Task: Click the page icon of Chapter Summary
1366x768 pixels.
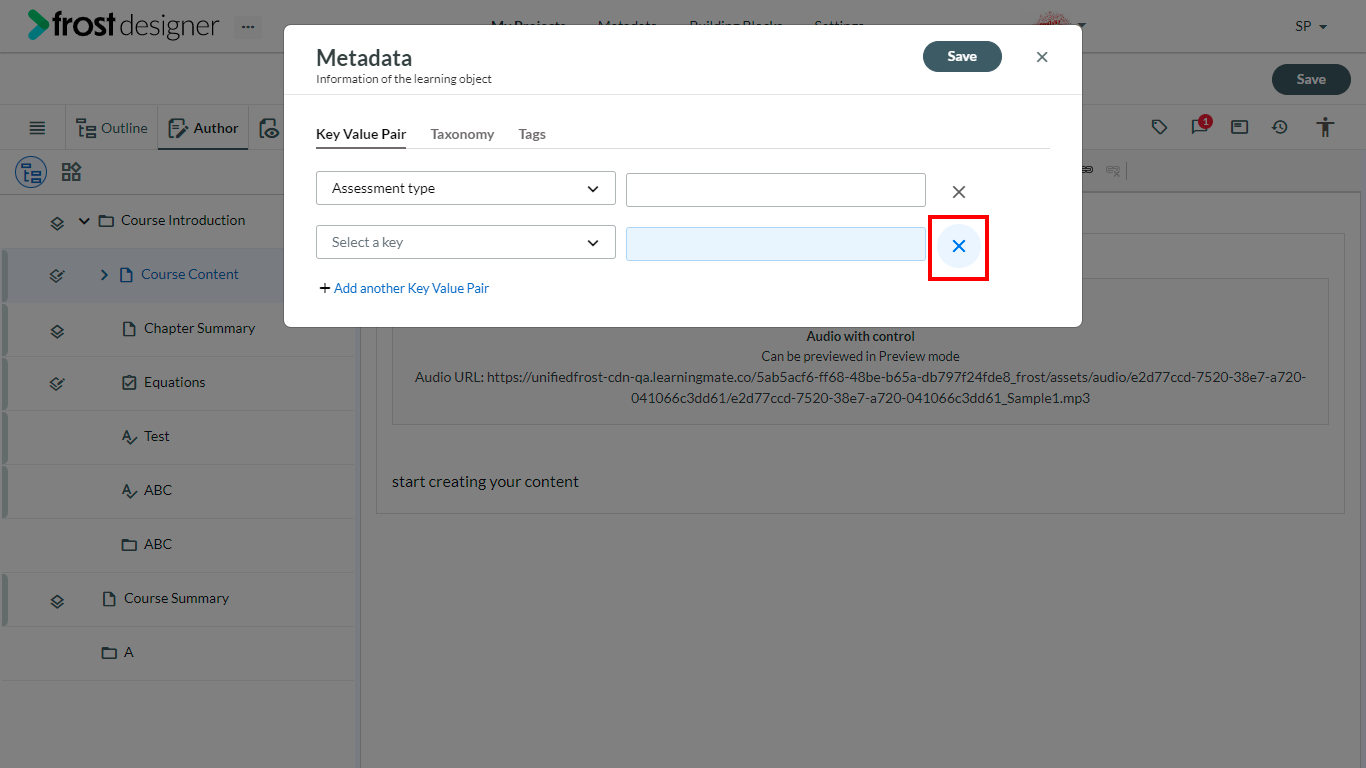Action: (x=129, y=328)
